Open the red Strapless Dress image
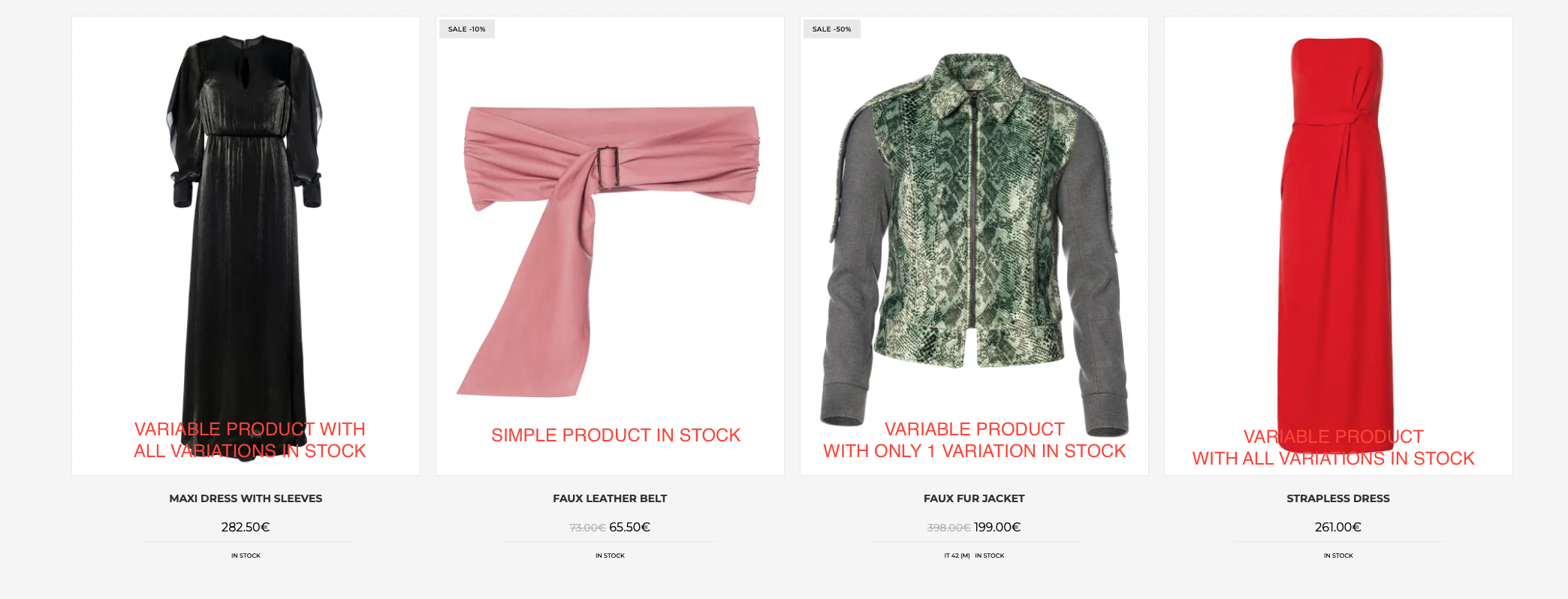Viewport: 1568px width, 599px height. (1338, 245)
